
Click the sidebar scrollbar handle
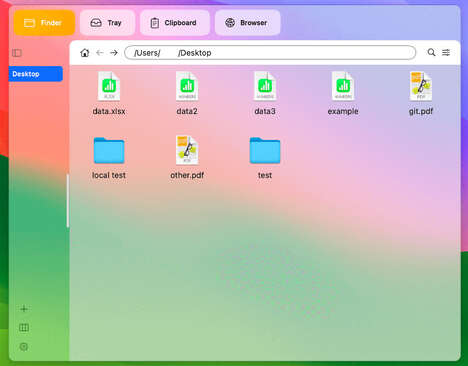[x=68, y=201]
